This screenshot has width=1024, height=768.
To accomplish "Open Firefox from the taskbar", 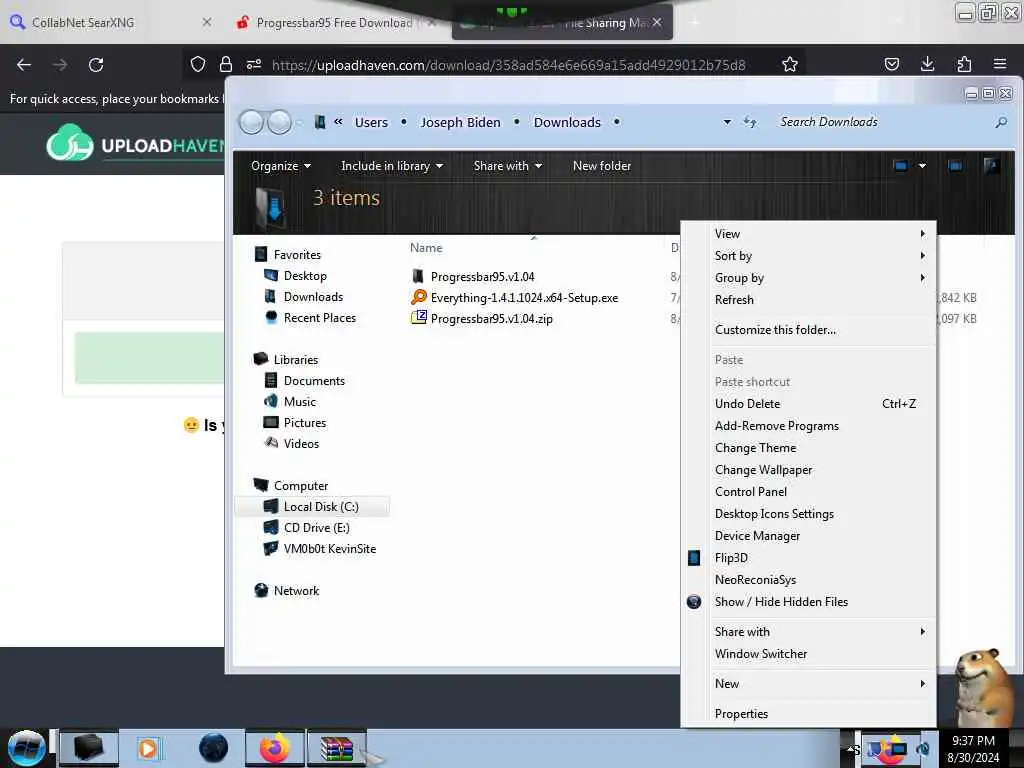I will [x=275, y=748].
